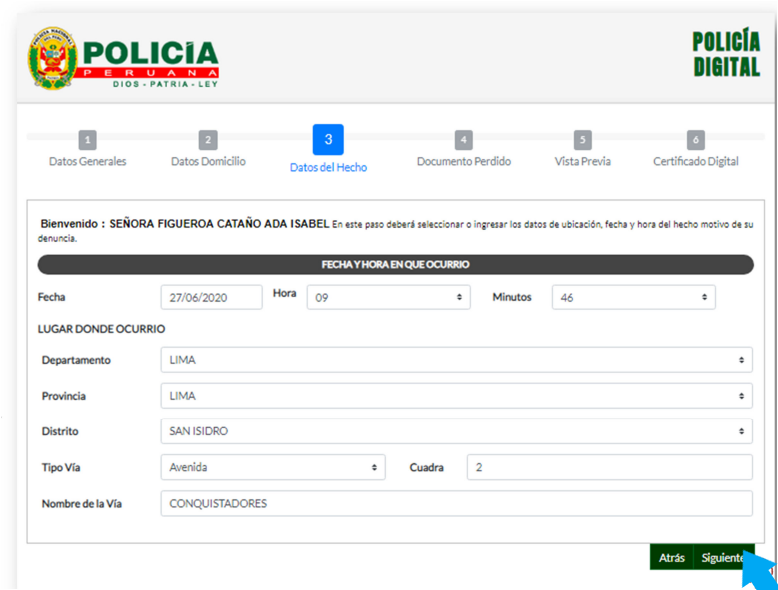
Task: Expand the Provincia dropdown
Action: coord(456,396)
